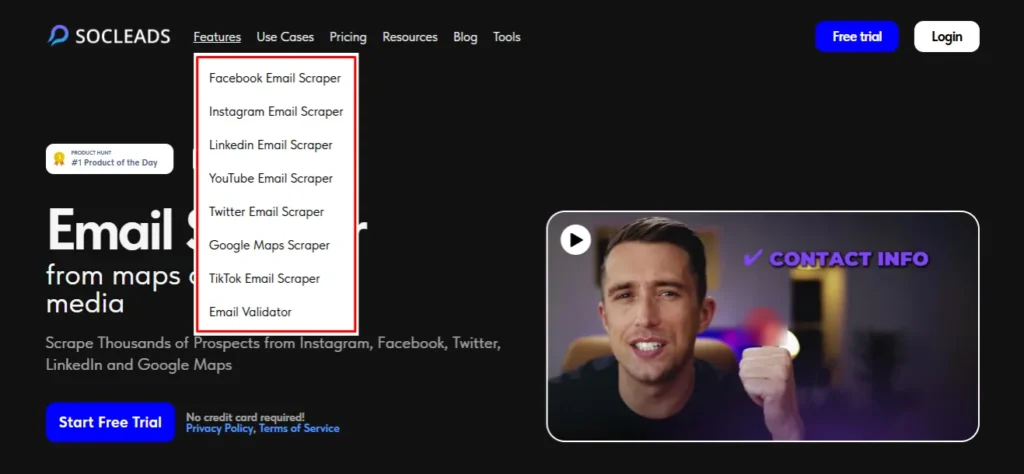
Task: Open the Privacy Policy link
Action: coord(221,428)
